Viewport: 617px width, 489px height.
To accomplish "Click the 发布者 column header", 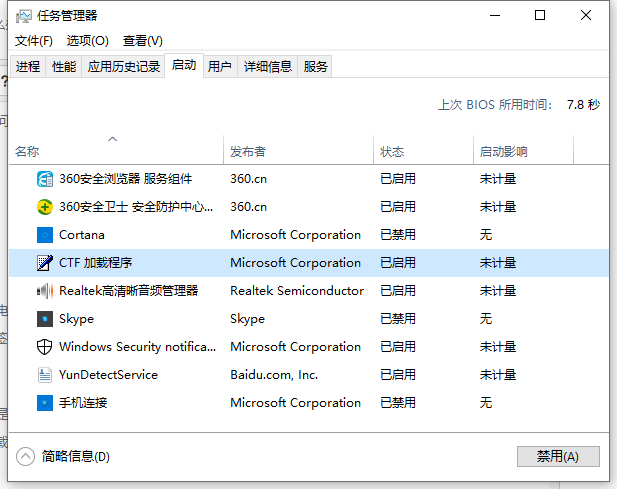I will (248, 152).
